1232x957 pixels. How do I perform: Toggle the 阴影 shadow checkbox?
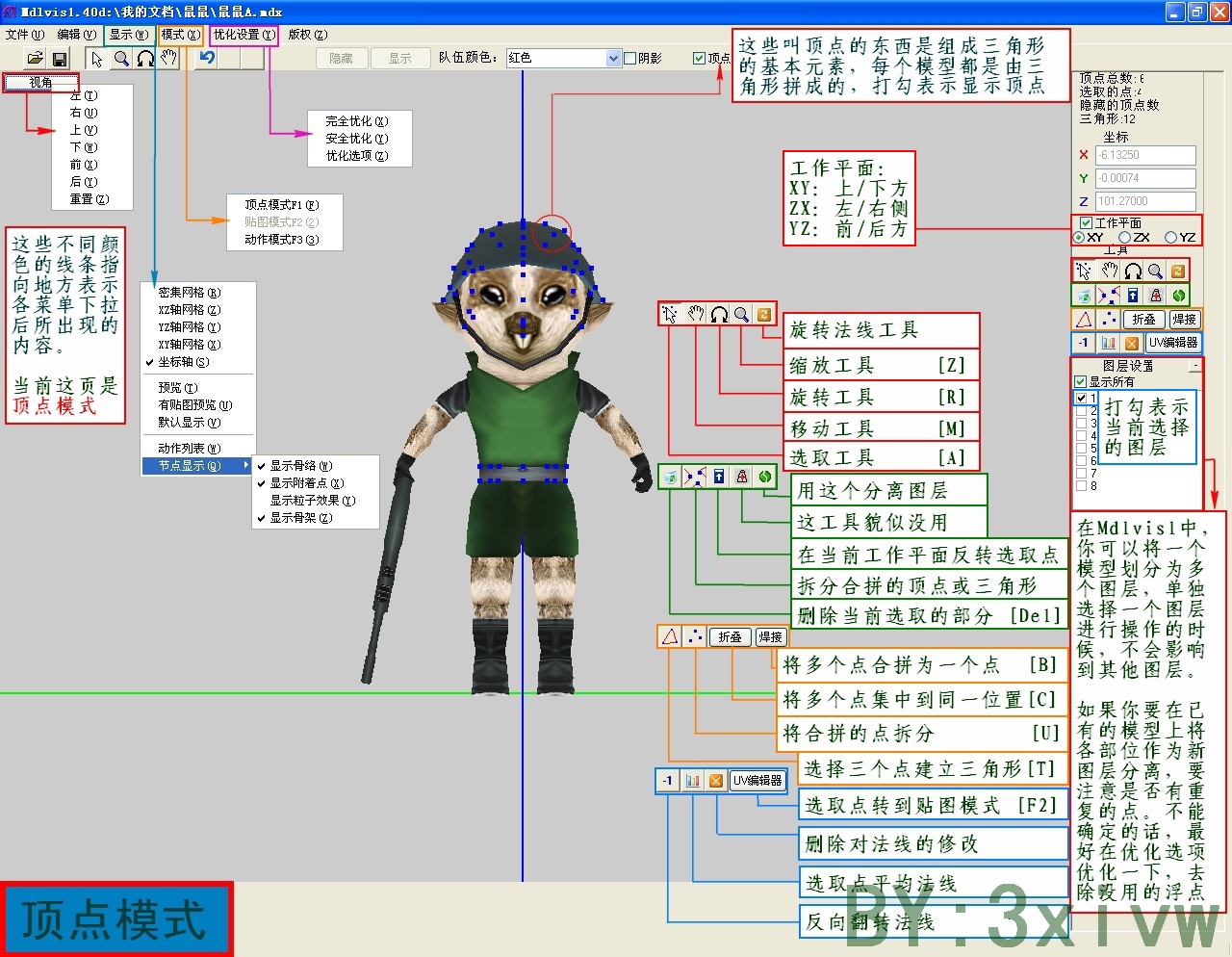(x=630, y=59)
